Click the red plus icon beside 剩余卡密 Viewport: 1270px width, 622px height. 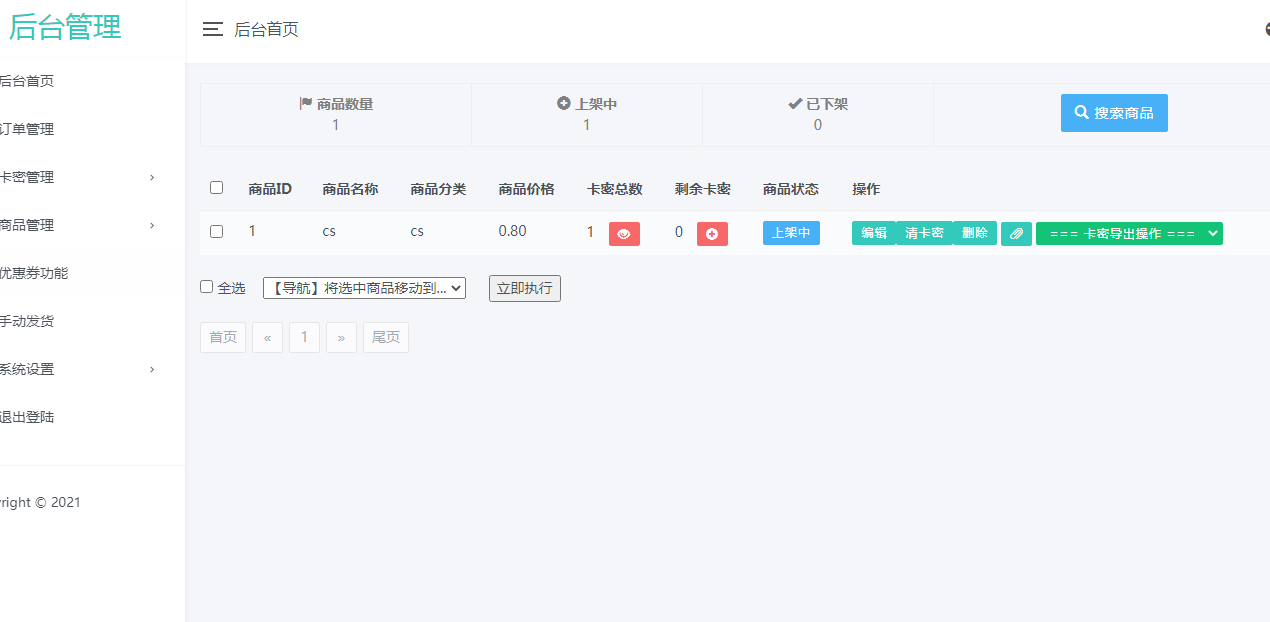pyautogui.click(x=712, y=233)
